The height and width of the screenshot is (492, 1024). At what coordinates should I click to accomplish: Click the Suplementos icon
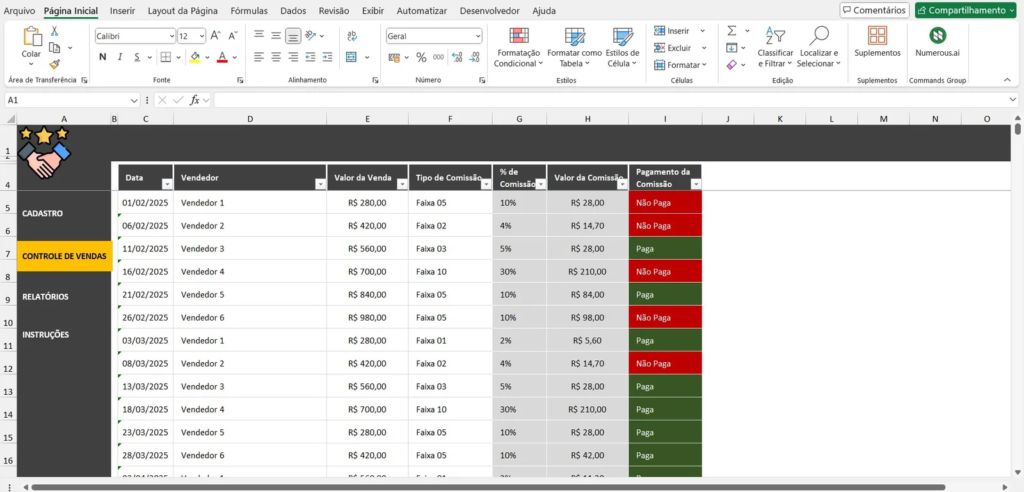point(876,40)
